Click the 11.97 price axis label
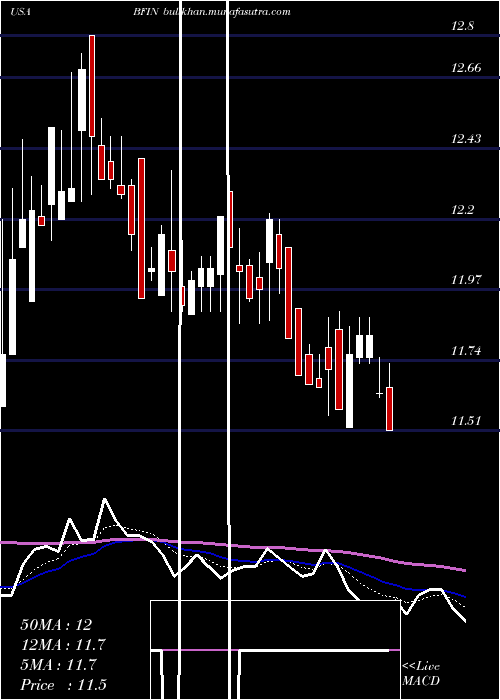500x700 pixels. pos(466,280)
